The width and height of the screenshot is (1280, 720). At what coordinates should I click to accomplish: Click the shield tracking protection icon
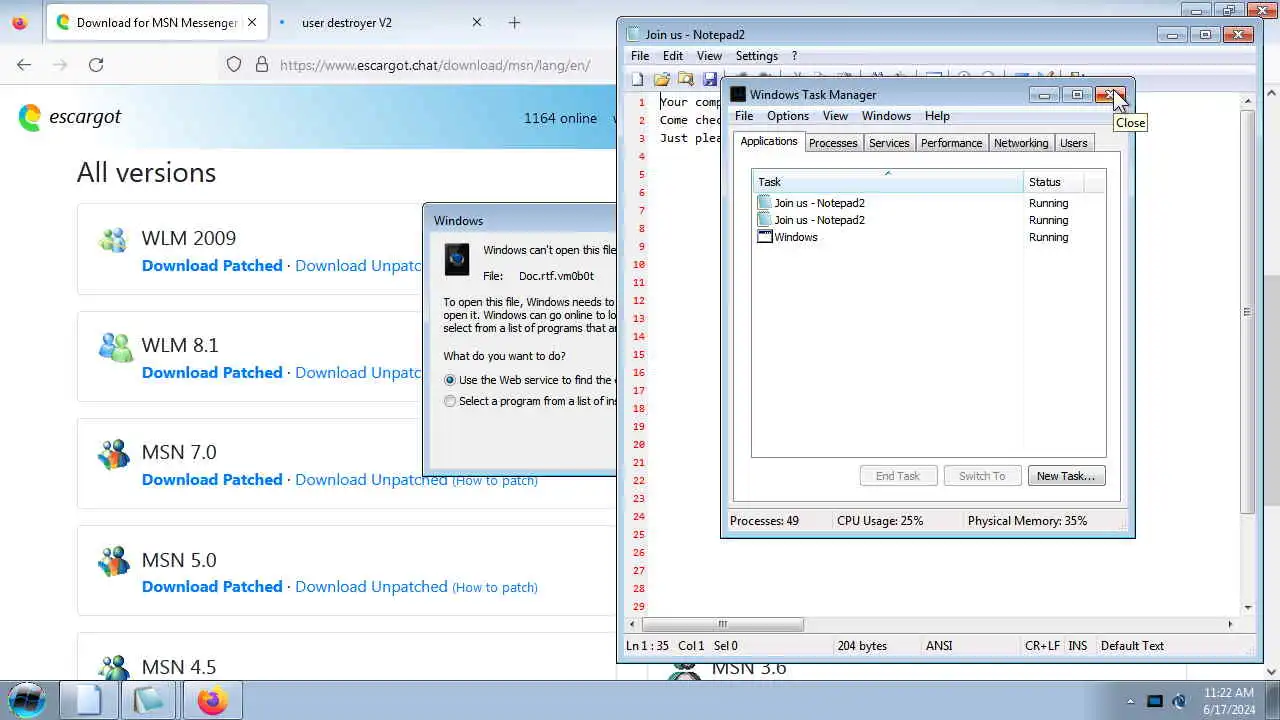click(x=234, y=64)
